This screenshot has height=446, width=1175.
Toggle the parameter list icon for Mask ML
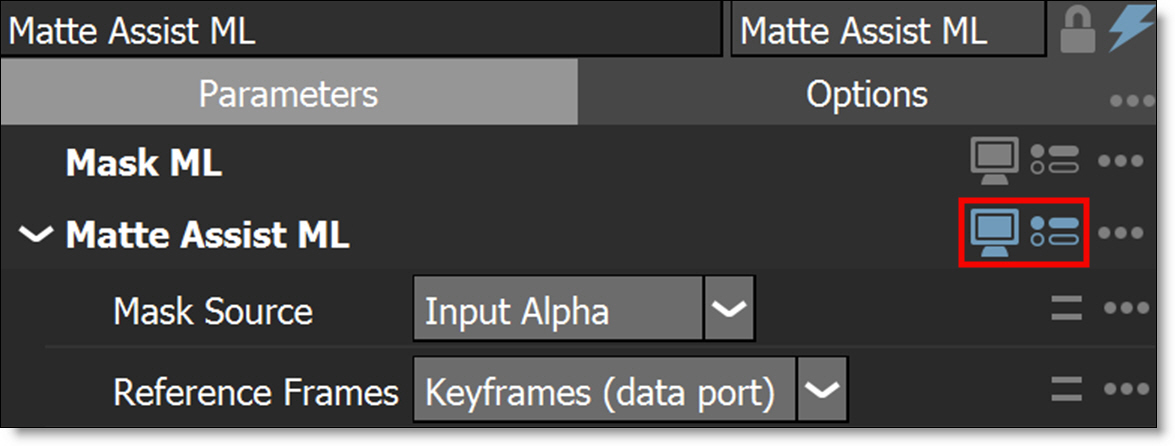(x=1056, y=161)
